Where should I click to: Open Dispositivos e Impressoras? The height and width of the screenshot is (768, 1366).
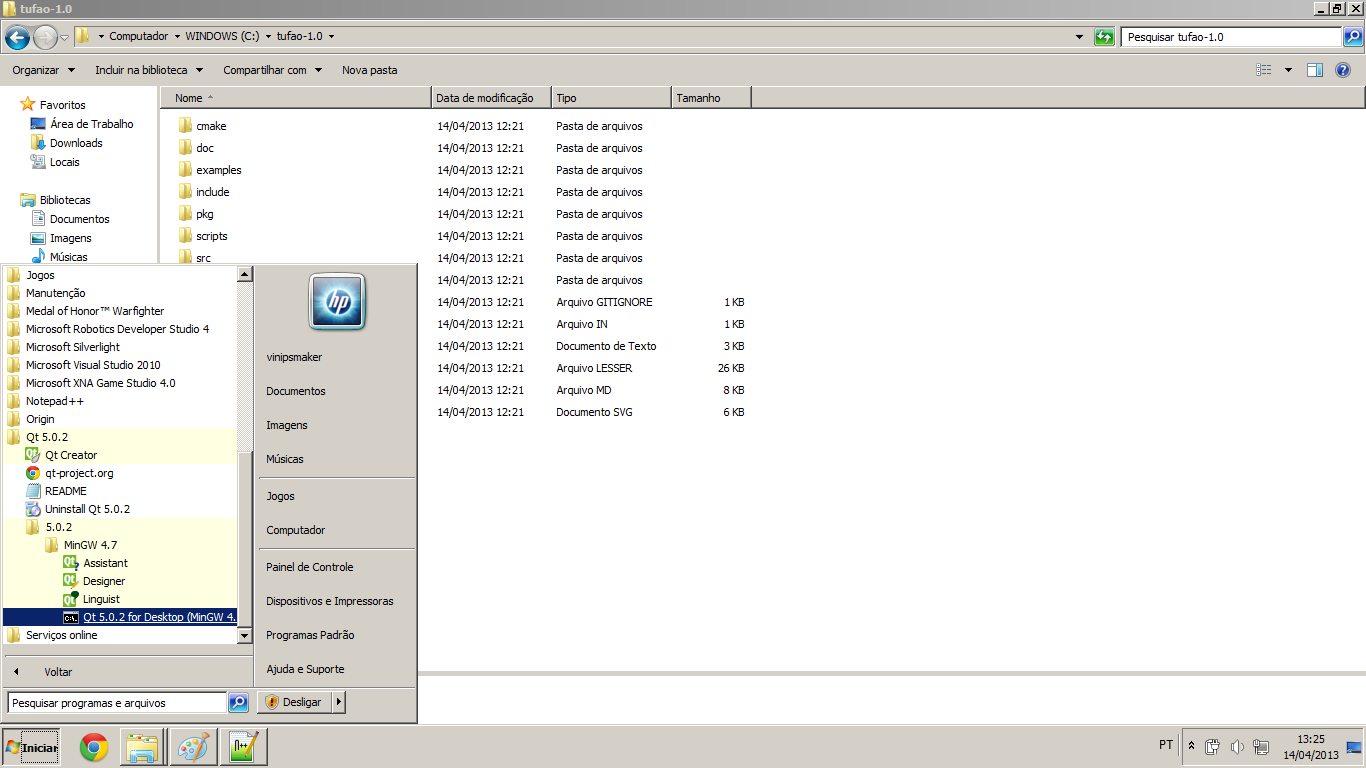330,601
